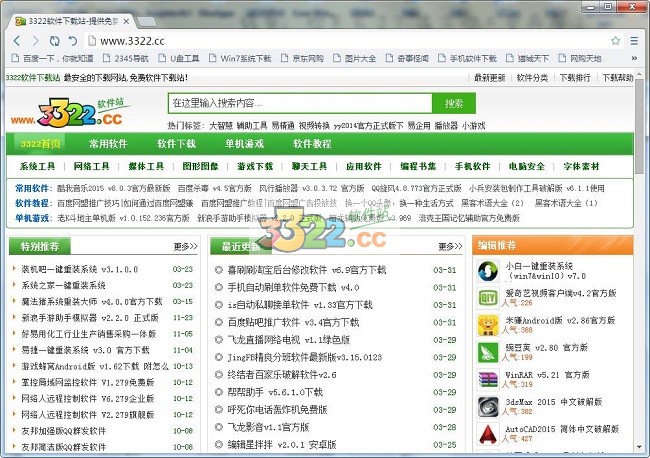Open 手机软件 category
Screen dimensions: 650x458
pos(473,167)
